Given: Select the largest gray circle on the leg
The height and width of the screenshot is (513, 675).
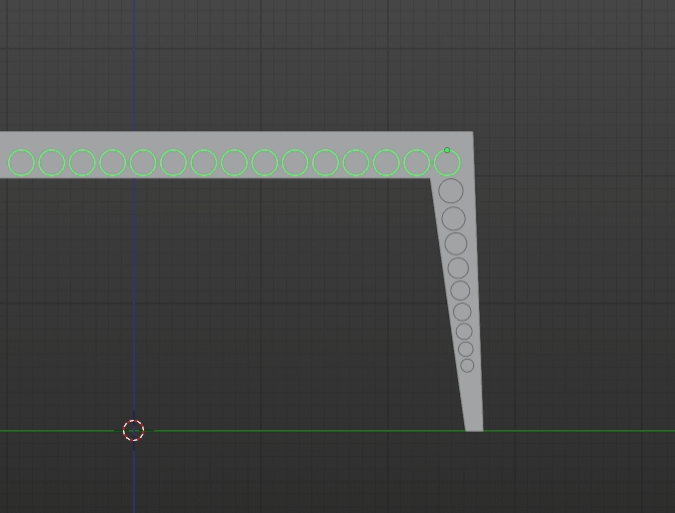Looking at the screenshot, I should [451, 191].
